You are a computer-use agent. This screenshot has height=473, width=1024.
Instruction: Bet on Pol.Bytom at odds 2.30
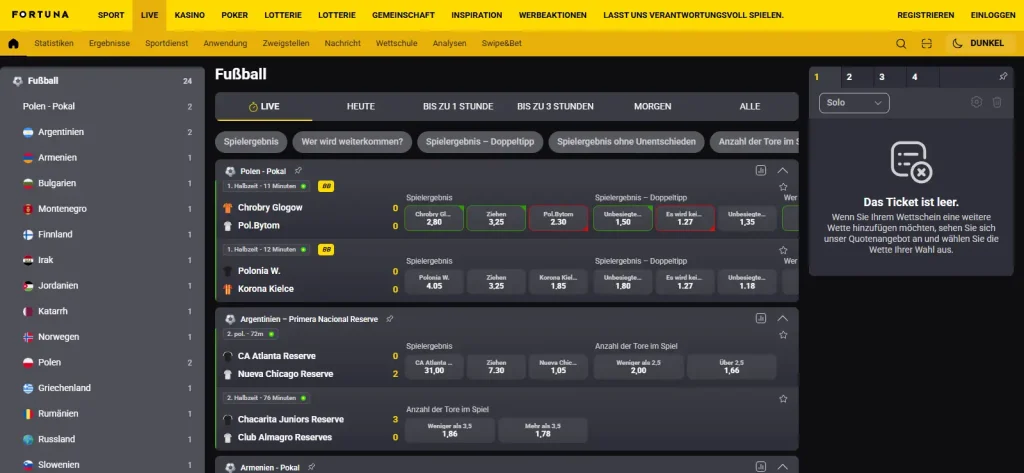(x=558, y=218)
